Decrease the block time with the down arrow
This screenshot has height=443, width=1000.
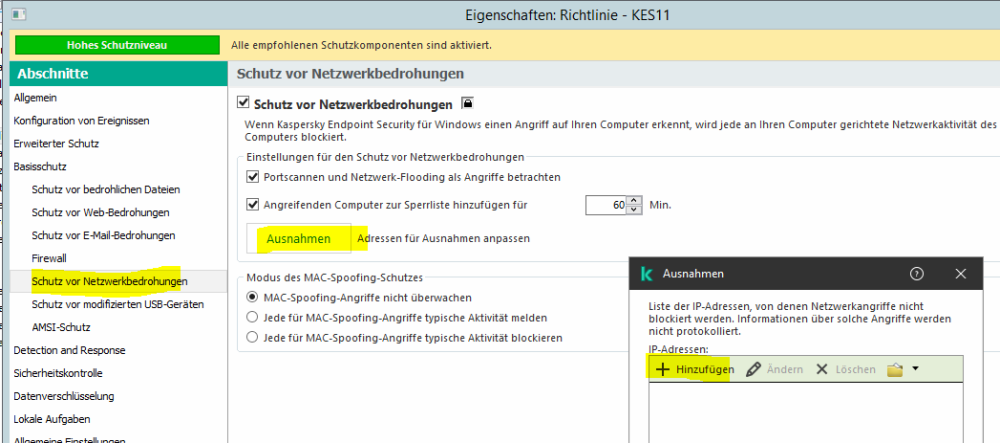[x=633, y=210]
